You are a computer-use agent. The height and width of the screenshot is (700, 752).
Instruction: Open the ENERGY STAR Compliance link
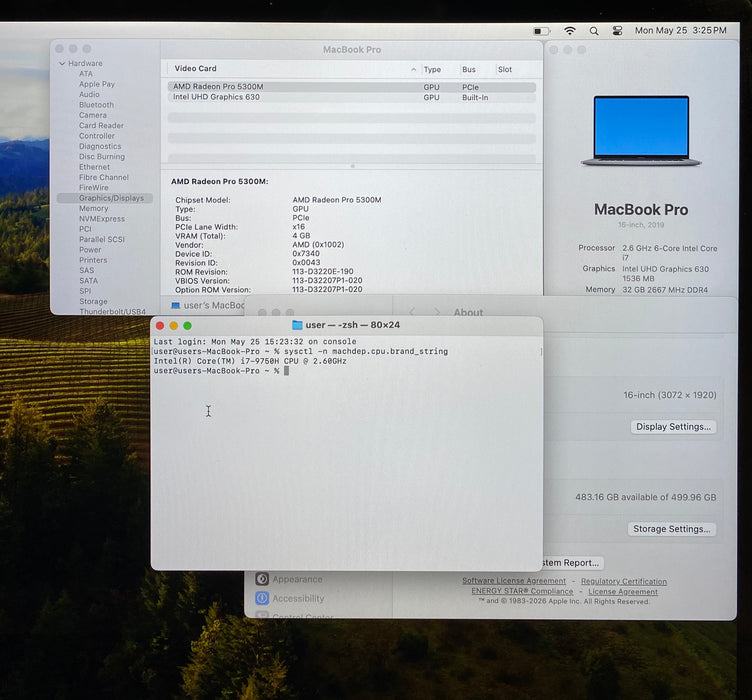[x=522, y=591]
